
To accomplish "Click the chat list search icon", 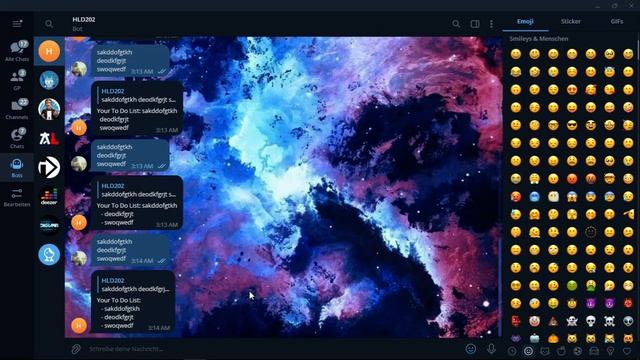I will [x=49, y=24].
